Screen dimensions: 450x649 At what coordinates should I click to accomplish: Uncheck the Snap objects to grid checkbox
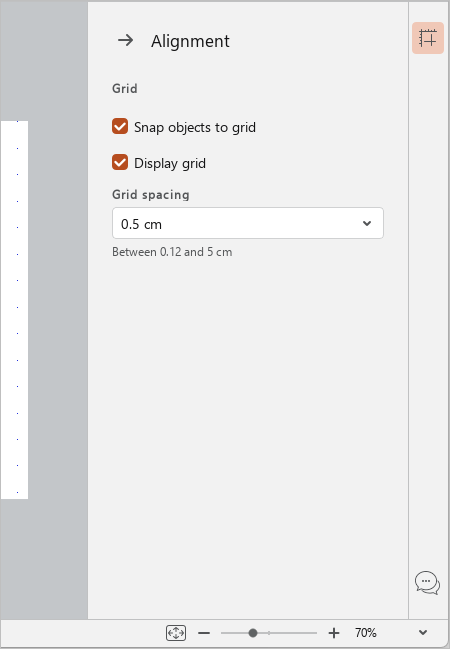pos(120,126)
